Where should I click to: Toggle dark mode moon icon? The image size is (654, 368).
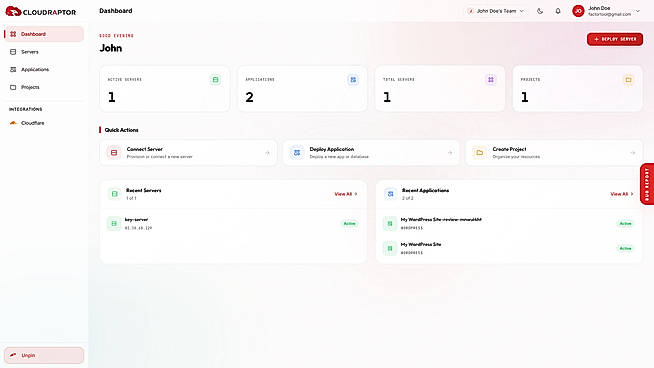[540, 11]
